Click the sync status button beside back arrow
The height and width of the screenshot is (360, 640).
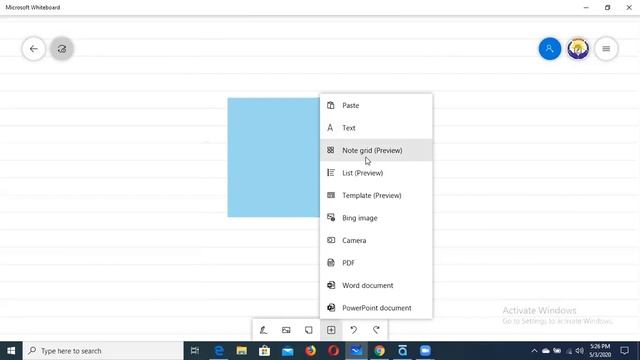(x=62, y=49)
